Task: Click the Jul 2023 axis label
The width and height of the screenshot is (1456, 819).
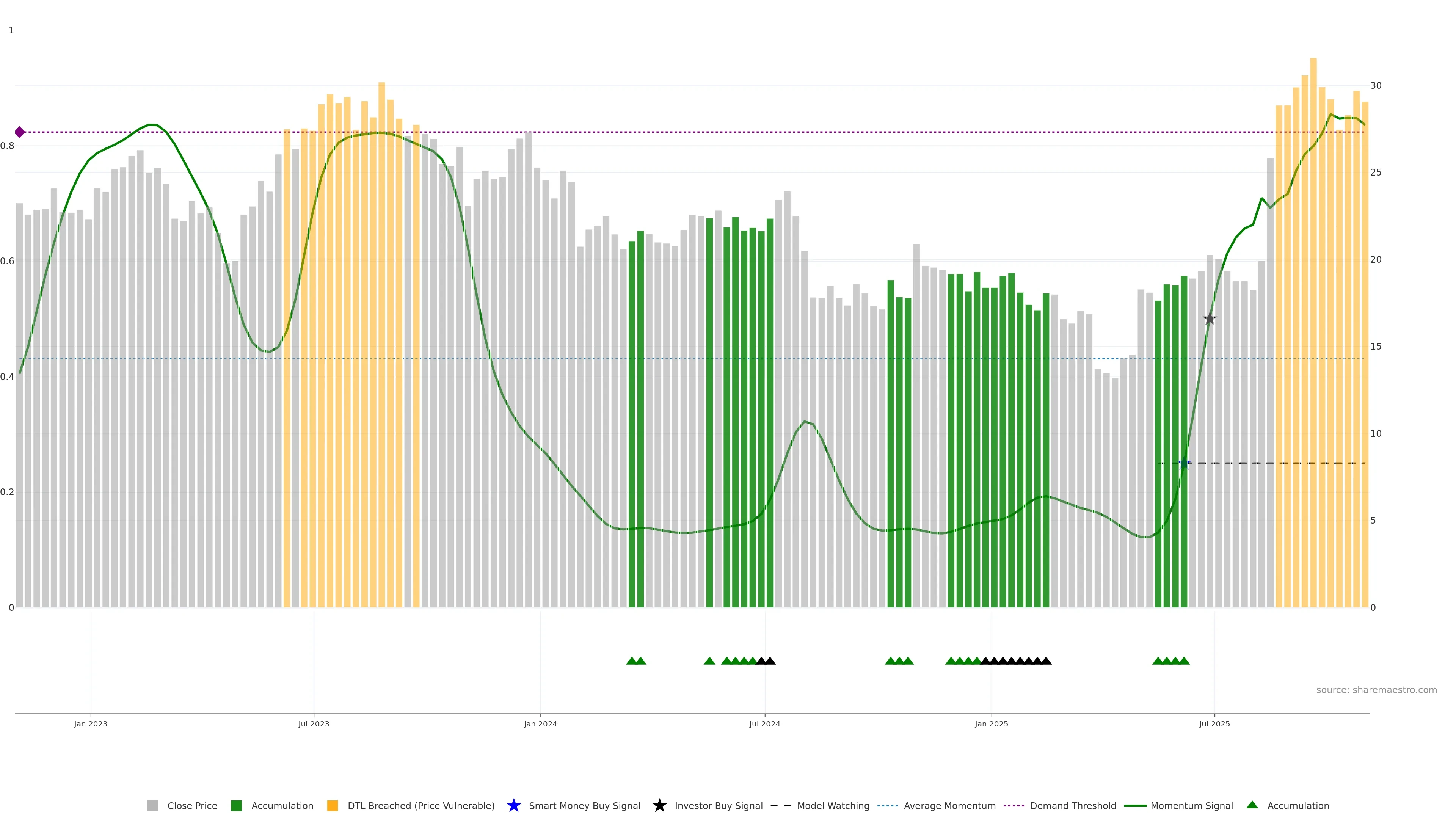Action: point(314,723)
